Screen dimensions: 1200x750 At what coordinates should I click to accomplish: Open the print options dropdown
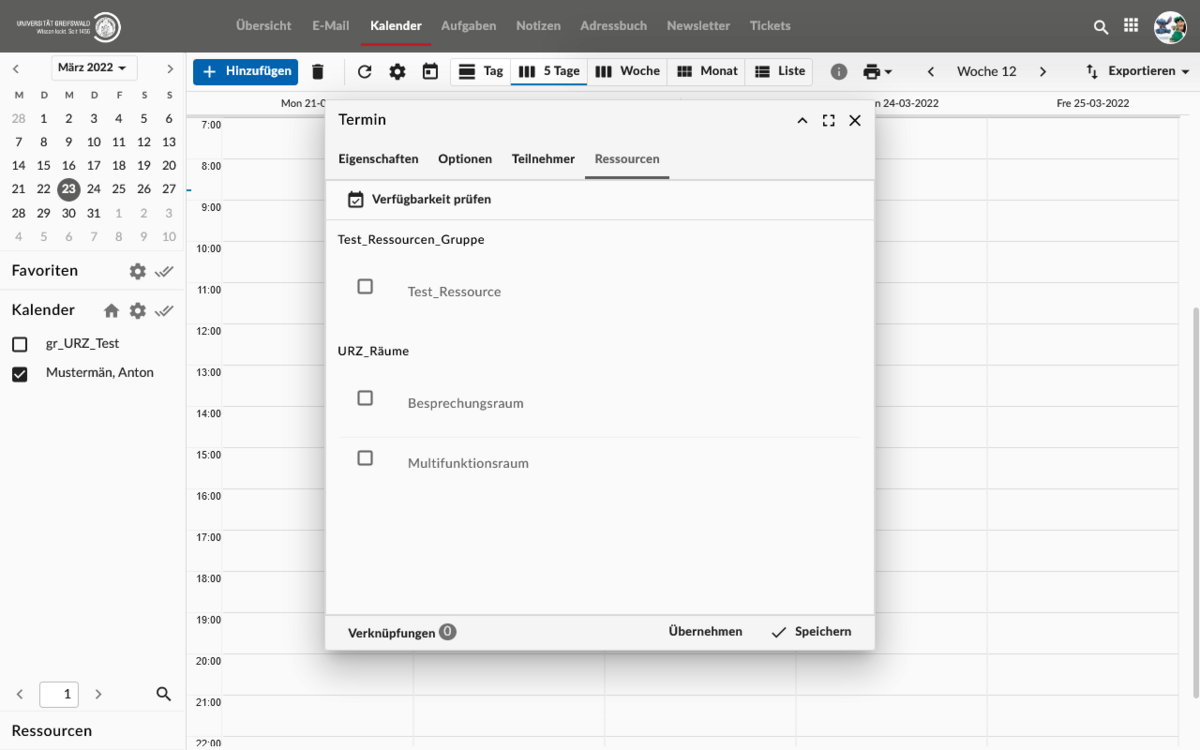click(877, 72)
